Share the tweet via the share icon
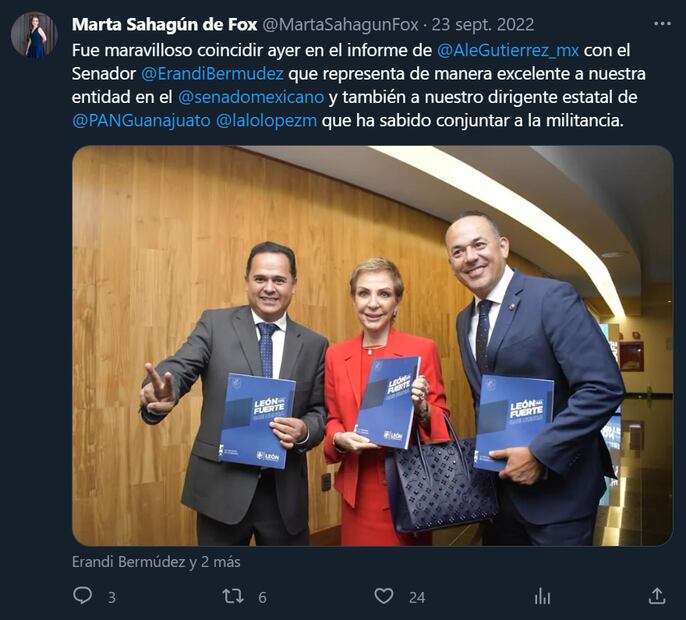 click(657, 596)
